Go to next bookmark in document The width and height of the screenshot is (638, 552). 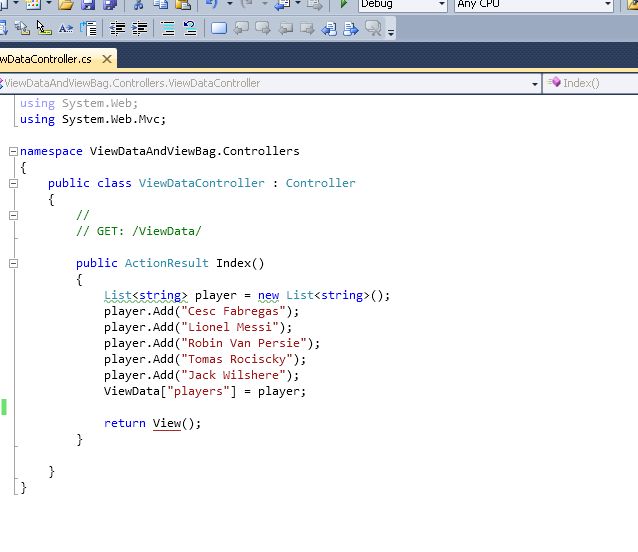351,28
